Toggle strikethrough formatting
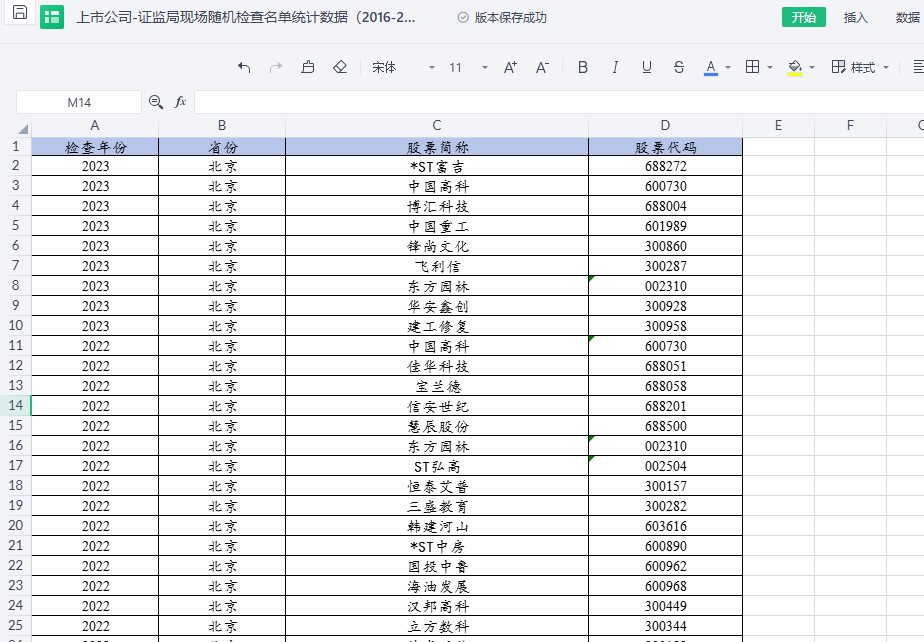This screenshot has height=642, width=924. tap(679, 67)
